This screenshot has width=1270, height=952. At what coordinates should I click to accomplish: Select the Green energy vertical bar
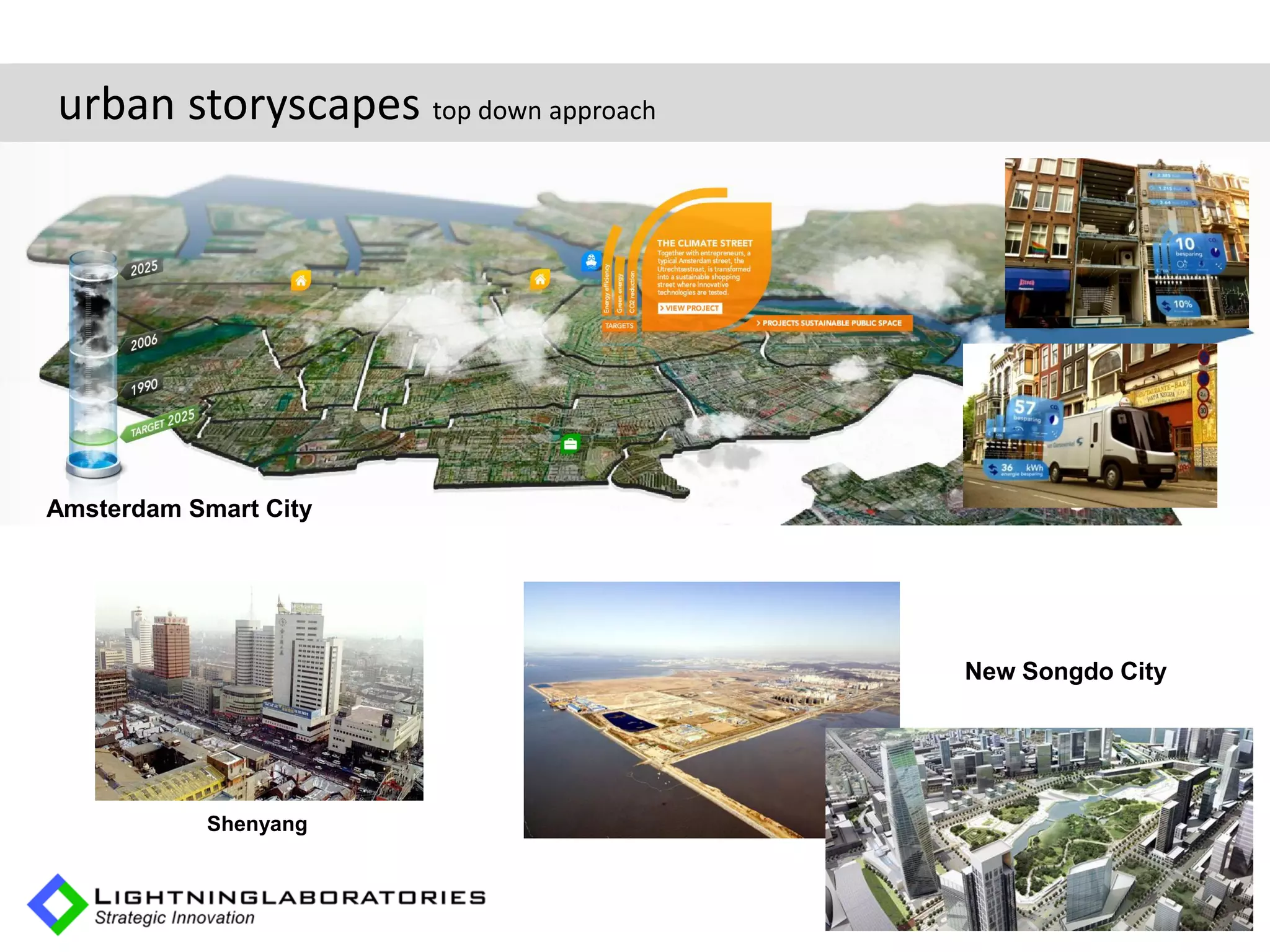(620, 286)
